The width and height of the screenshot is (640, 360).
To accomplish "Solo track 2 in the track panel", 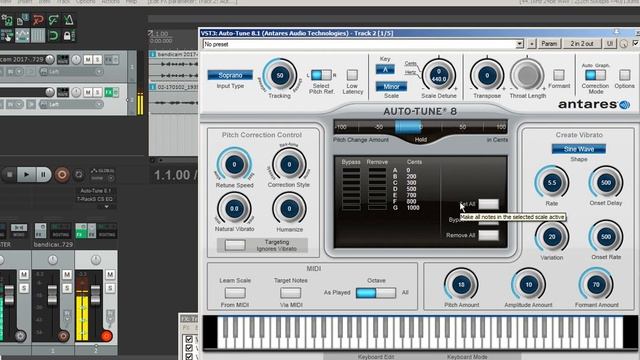I will 97,93.
